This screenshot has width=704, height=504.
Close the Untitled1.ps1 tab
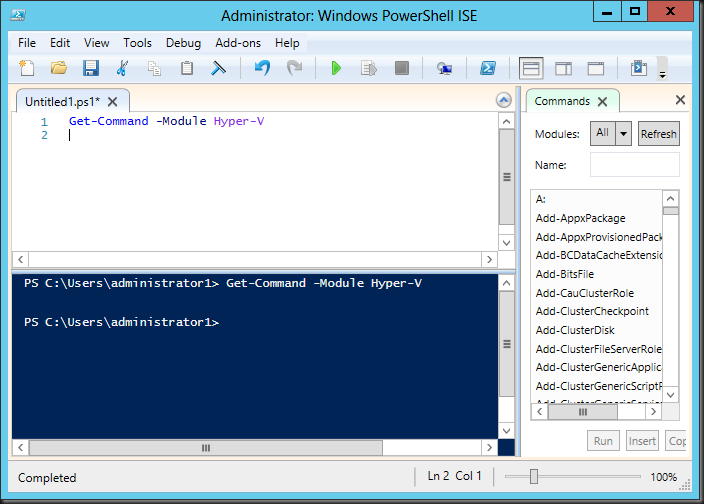point(113,102)
